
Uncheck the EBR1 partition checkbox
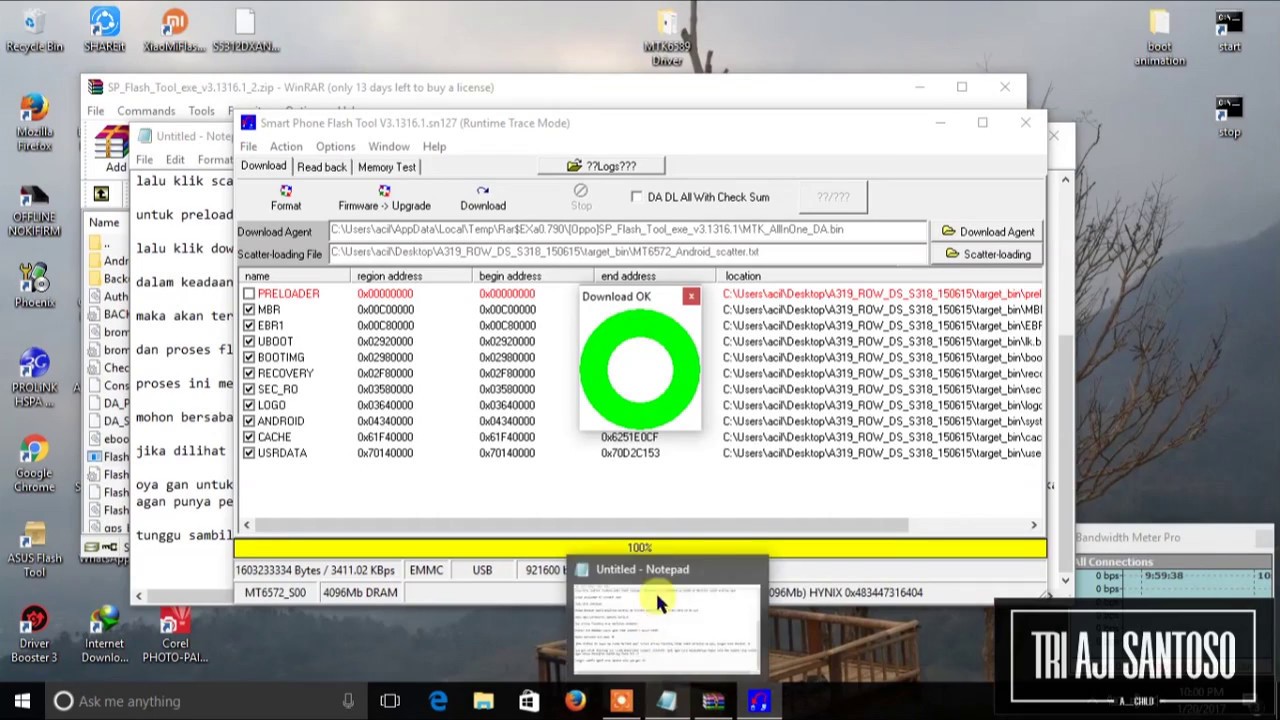point(249,326)
